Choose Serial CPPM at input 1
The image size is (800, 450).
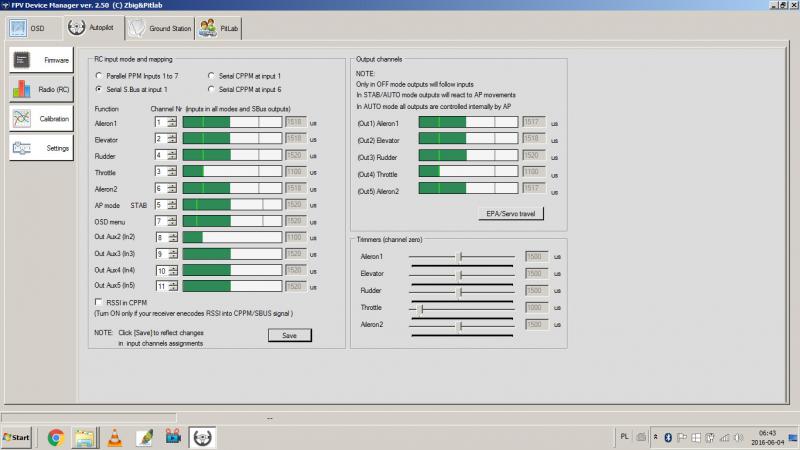pos(211,75)
